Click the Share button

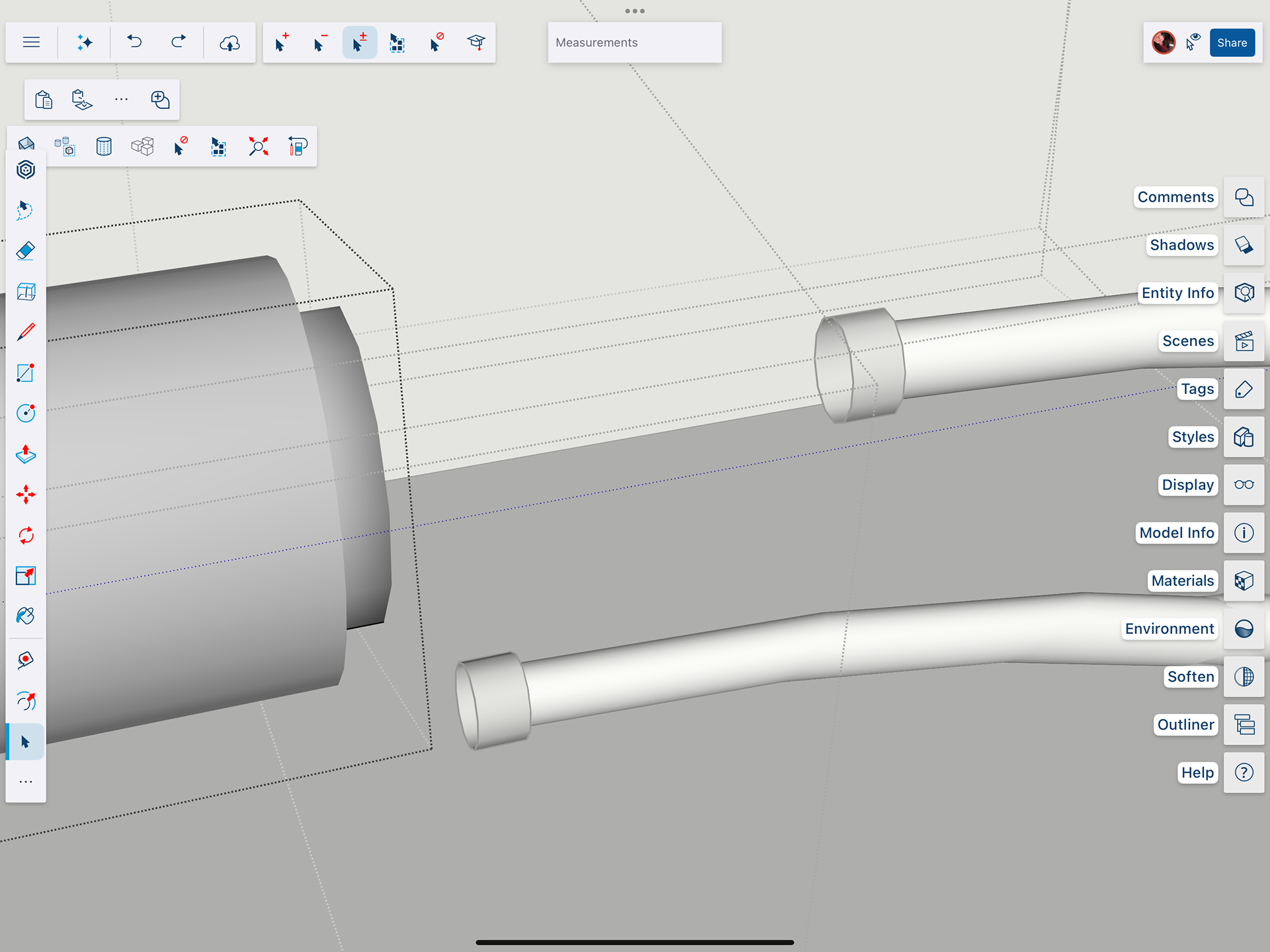1232,42
